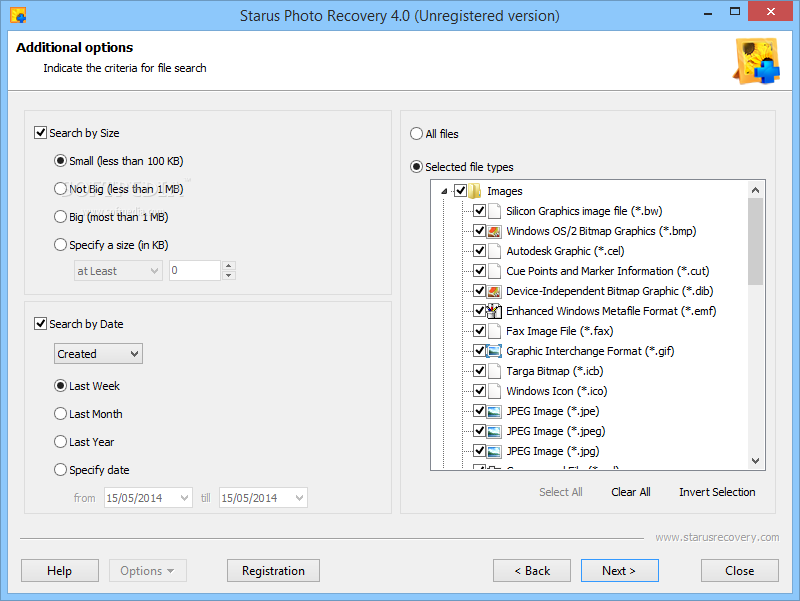Select 'Windows Icon (*.ico)' row text
Image resolution: width=800 pixels, height=601 pixels.
tap(557, 391)
